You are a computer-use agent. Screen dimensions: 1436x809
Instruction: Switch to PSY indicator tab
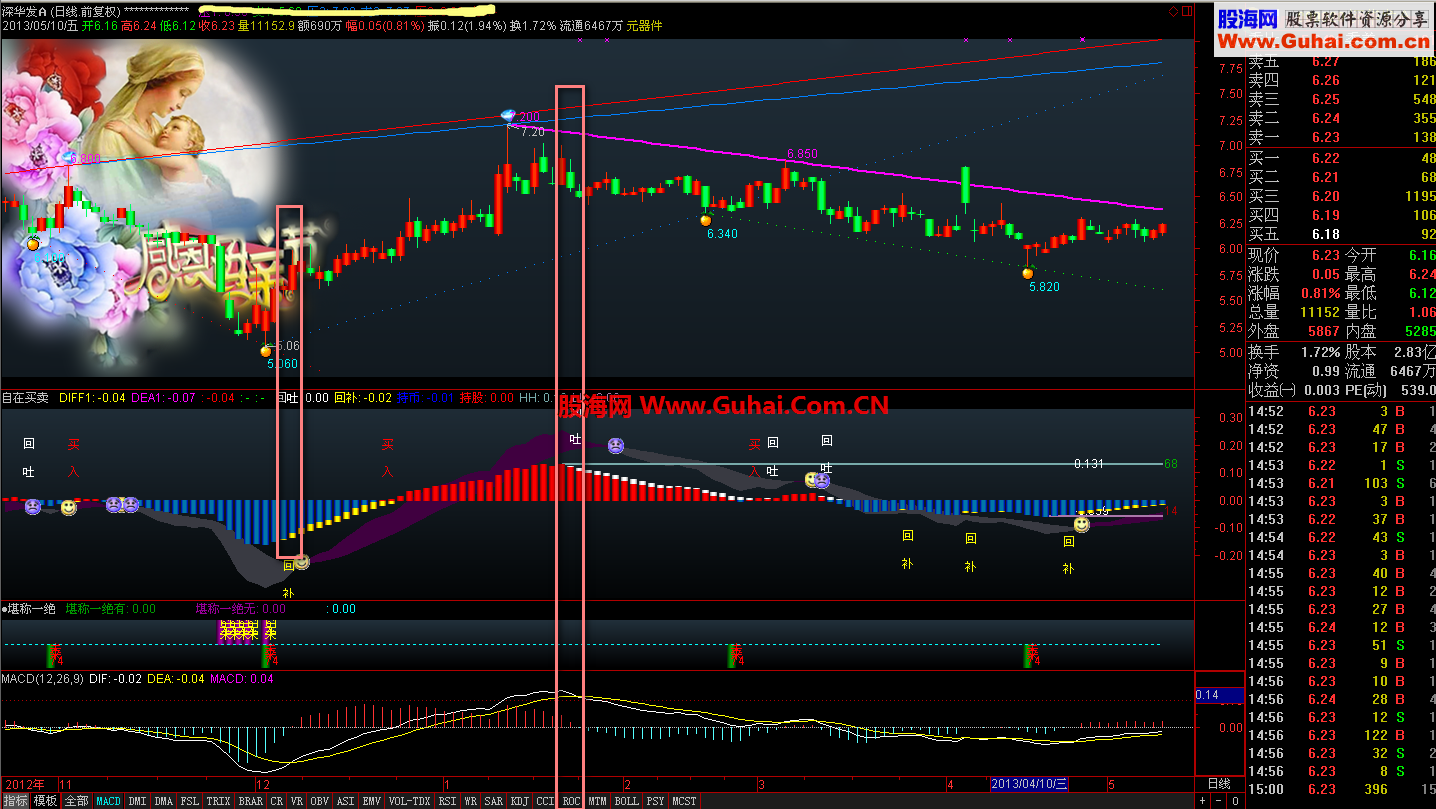tap(655, 801)
